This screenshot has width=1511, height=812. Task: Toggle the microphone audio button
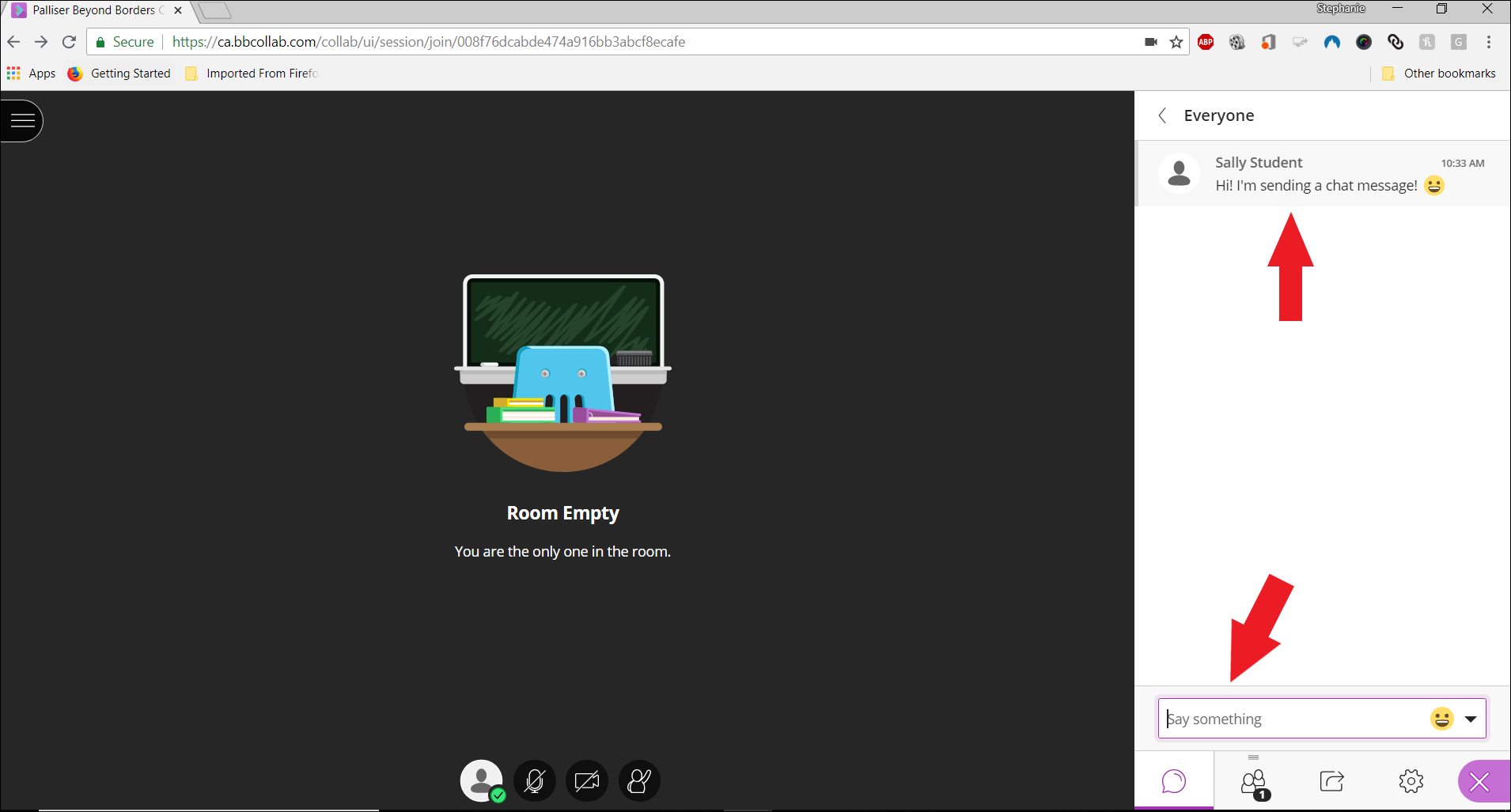click(x=535, y=781)
